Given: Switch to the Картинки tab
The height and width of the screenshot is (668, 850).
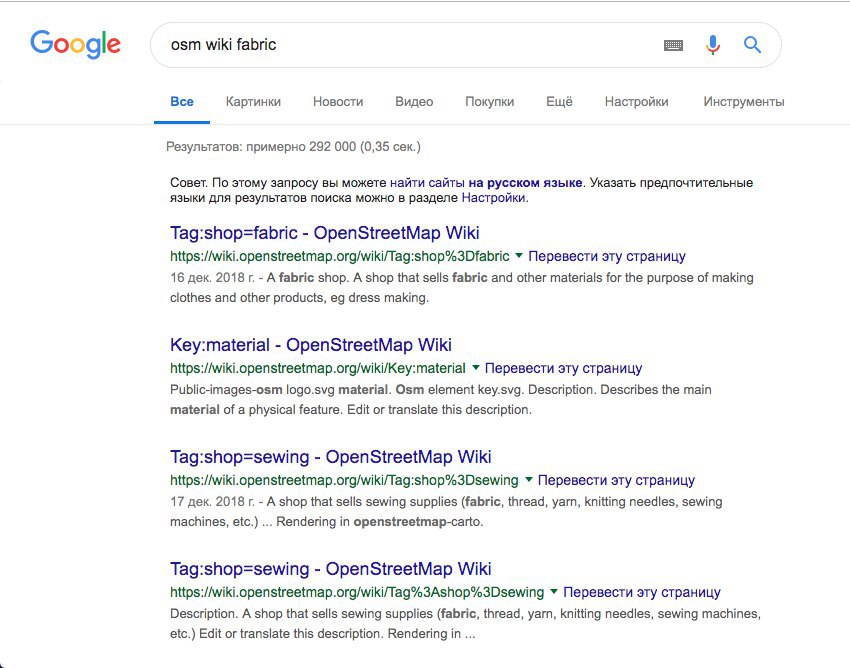Looking at the screenshot, I should pos(253,102).
